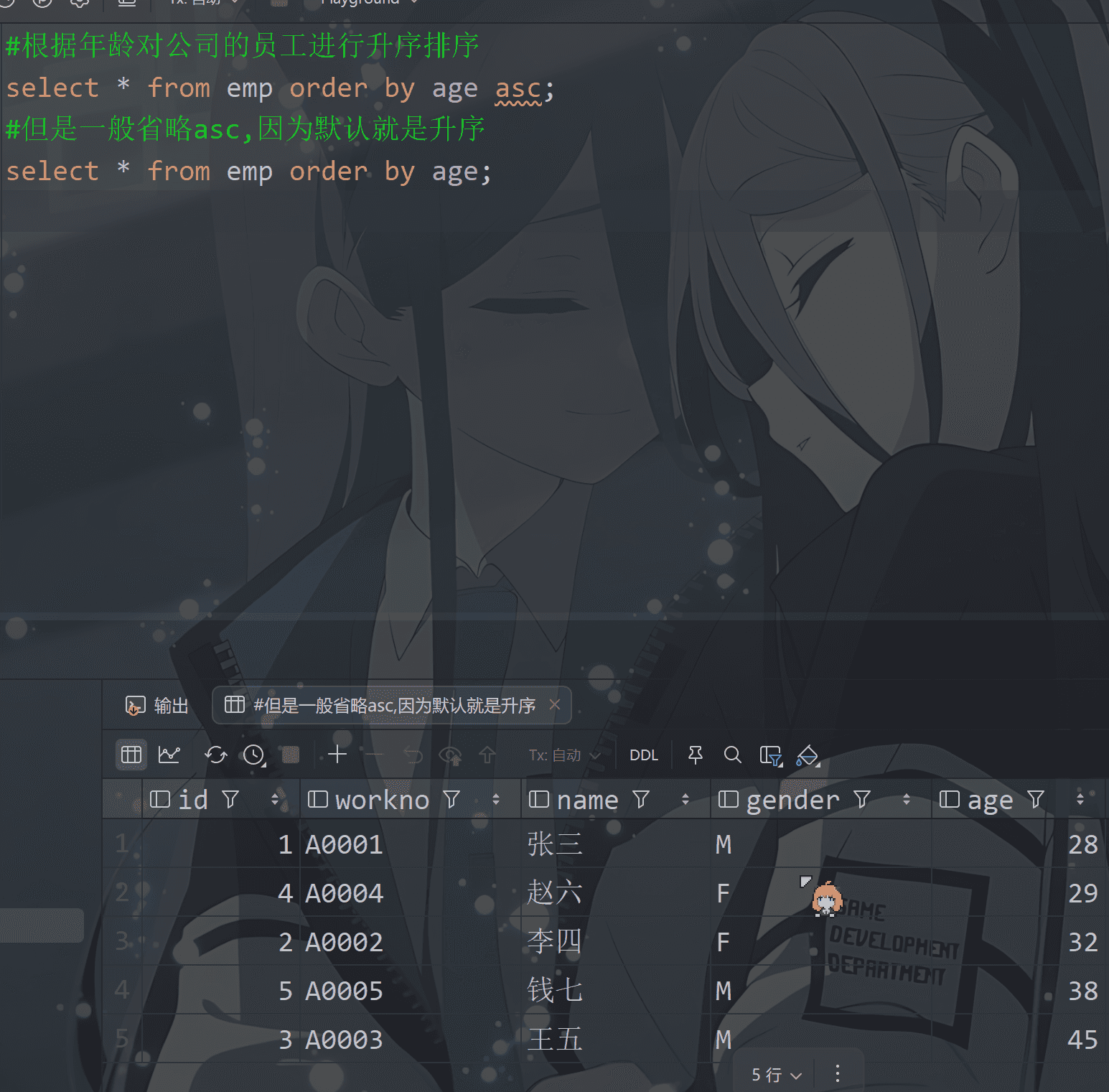The width and height of the screenshot is (1109, 1092).
Task: Open the paint bucket cell coloring icon
Action: pyautogui.click(x=808, y=755)
